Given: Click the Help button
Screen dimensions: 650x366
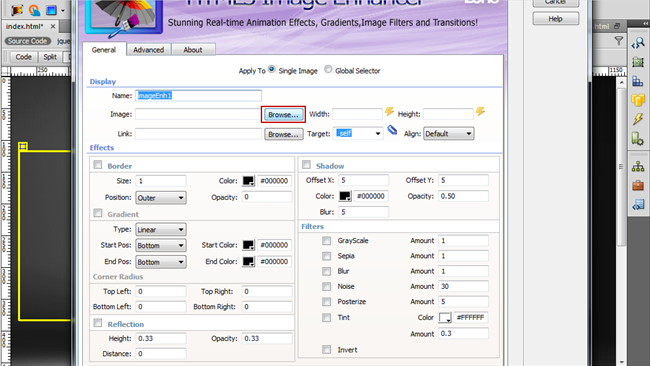Looking at the screenshot, I should pyautogui.click(x=555, y=19).
